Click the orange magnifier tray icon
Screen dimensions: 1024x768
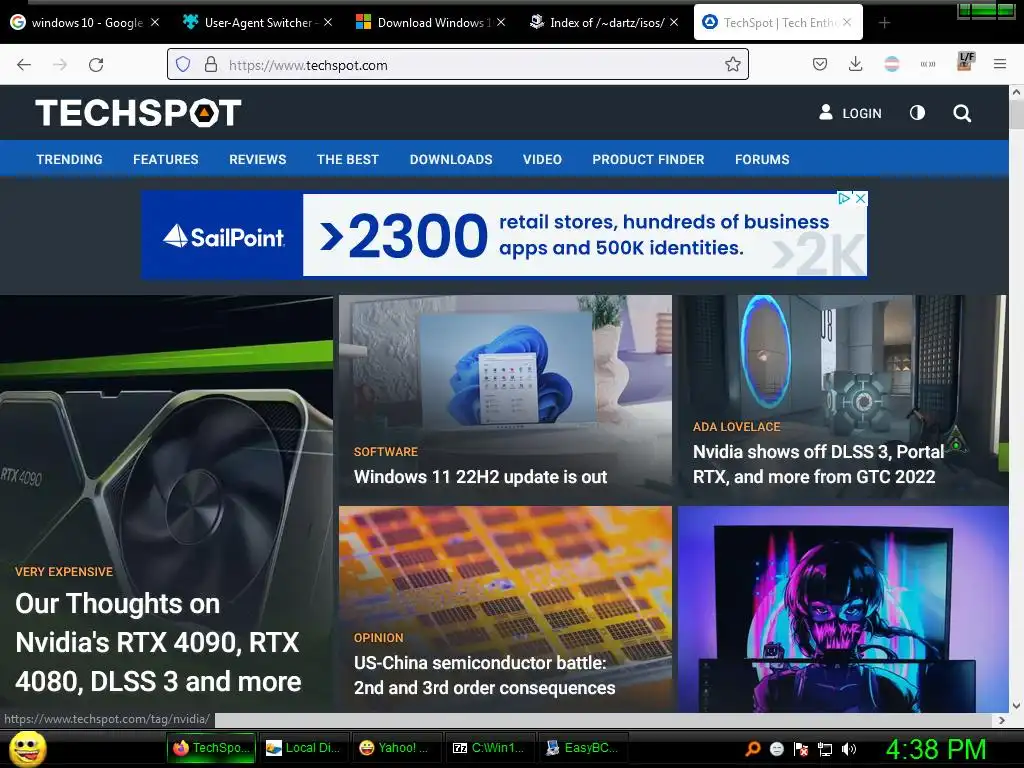tap(753, 748)
